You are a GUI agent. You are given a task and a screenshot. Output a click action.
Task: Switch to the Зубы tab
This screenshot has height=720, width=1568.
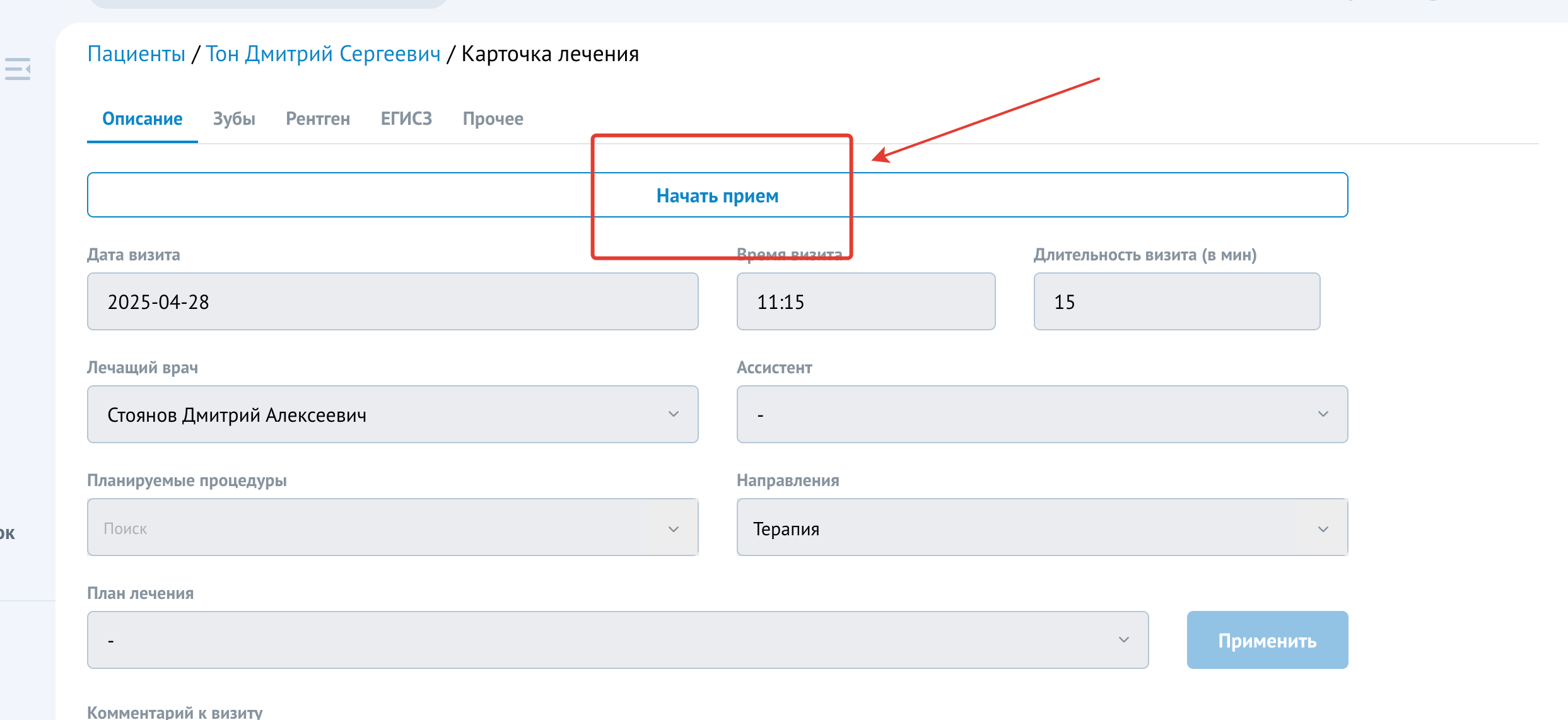[234, 119]
